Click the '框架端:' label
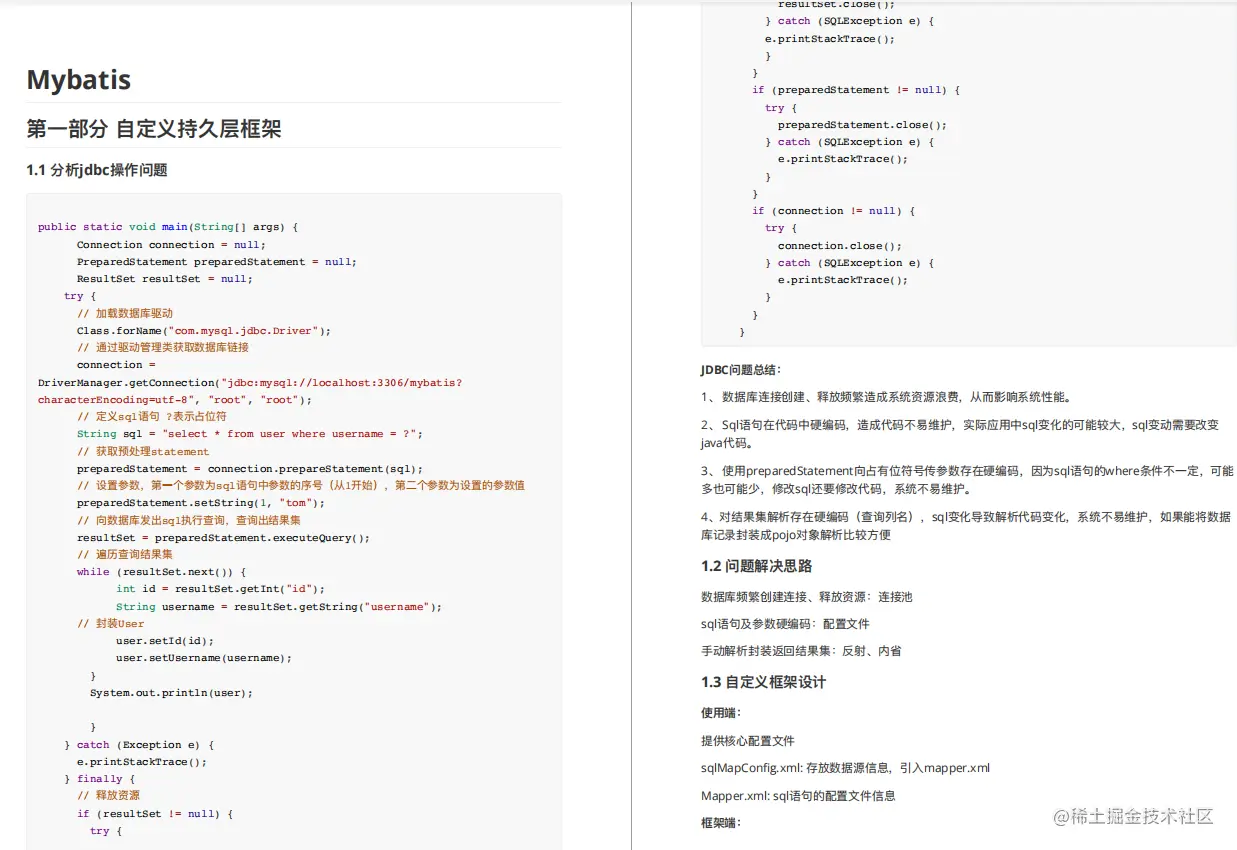Viewport: 1237px width, 850px height. [x=721, y=823]
